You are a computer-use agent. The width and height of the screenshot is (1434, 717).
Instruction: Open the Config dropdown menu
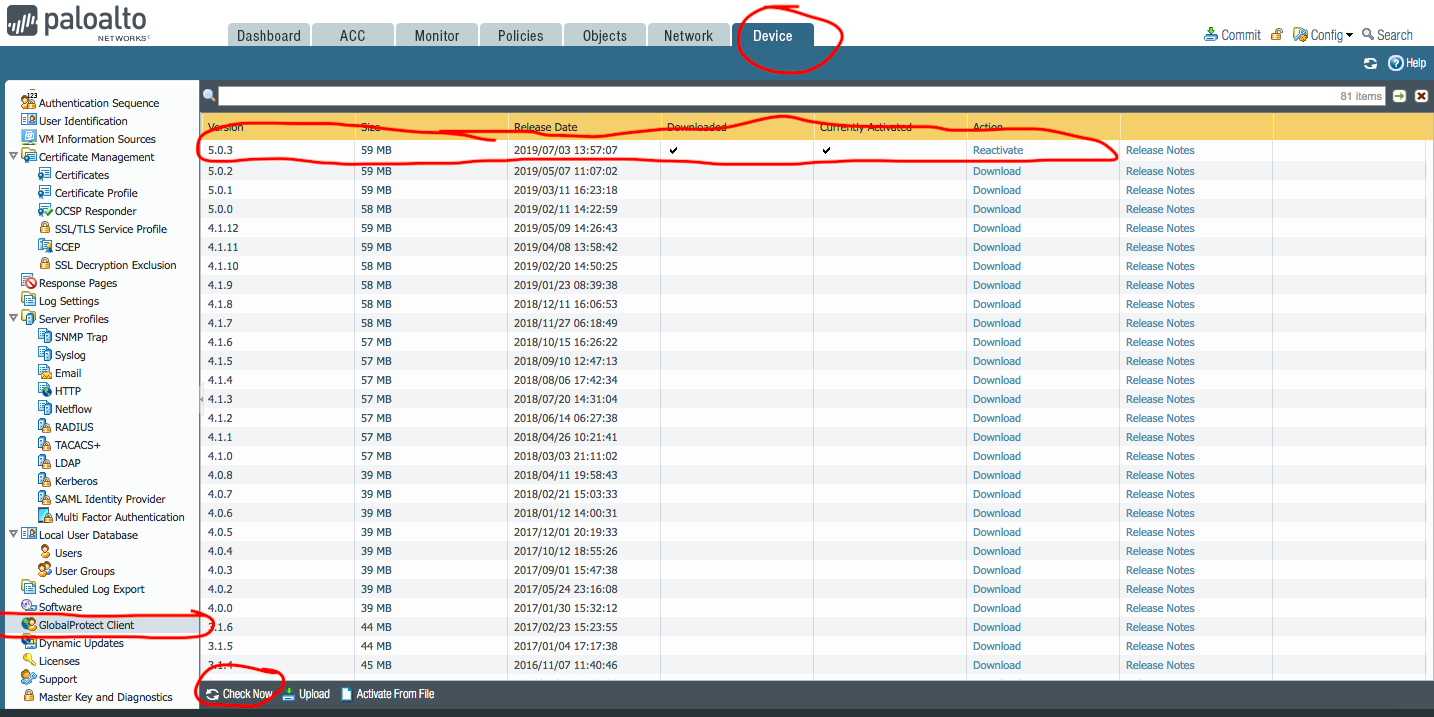pyautogui.click(x=1326, y=35)
